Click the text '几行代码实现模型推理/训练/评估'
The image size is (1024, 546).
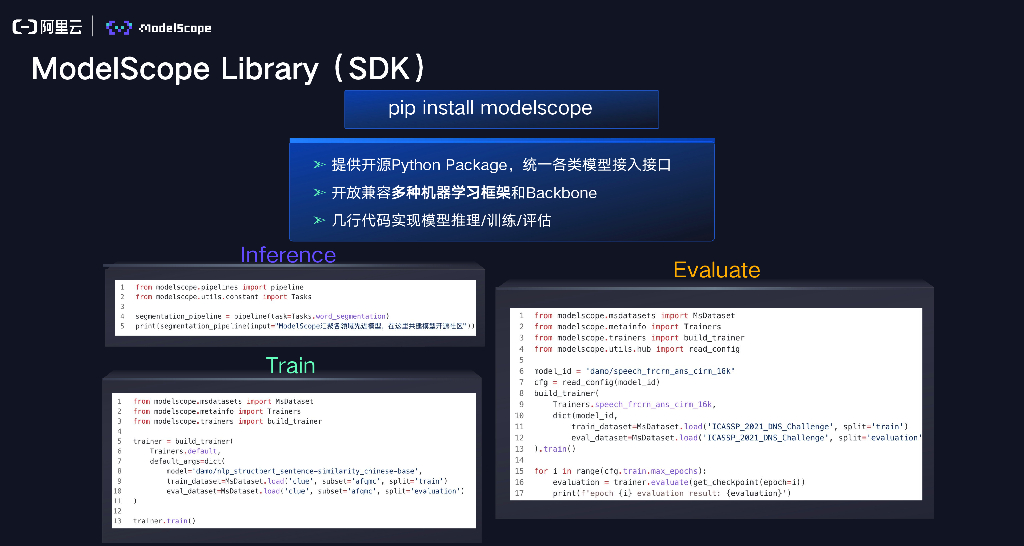[441, 221]
